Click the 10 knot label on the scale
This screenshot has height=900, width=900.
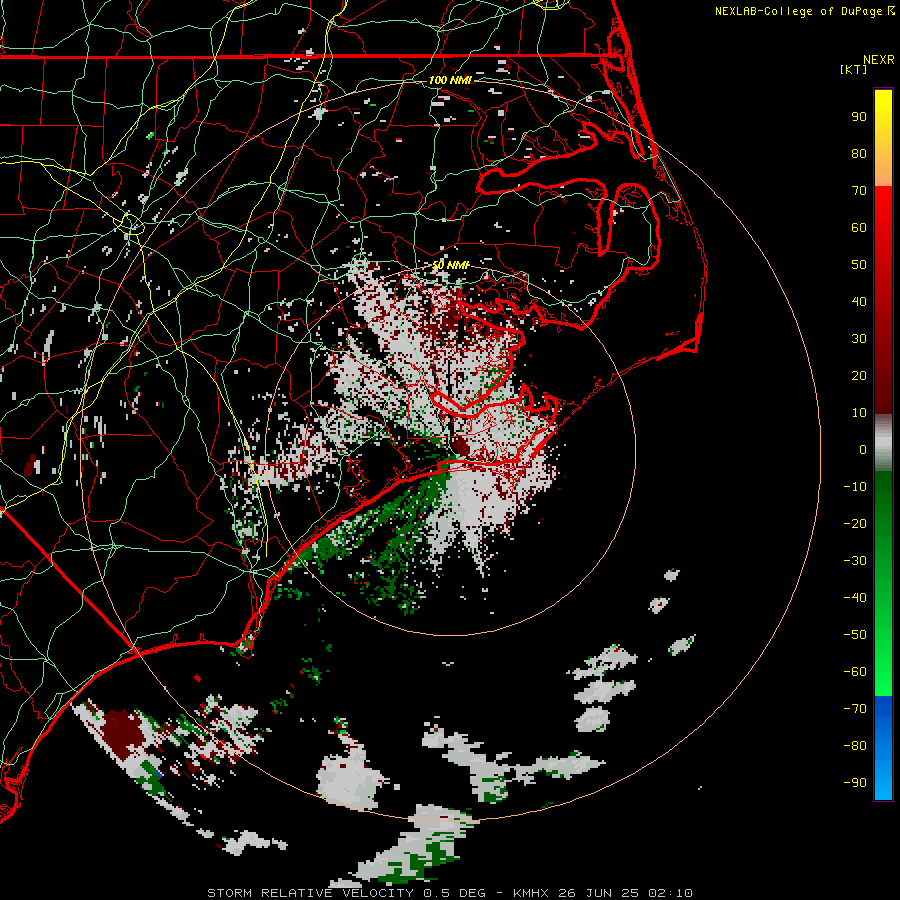(x=859, y=413)
